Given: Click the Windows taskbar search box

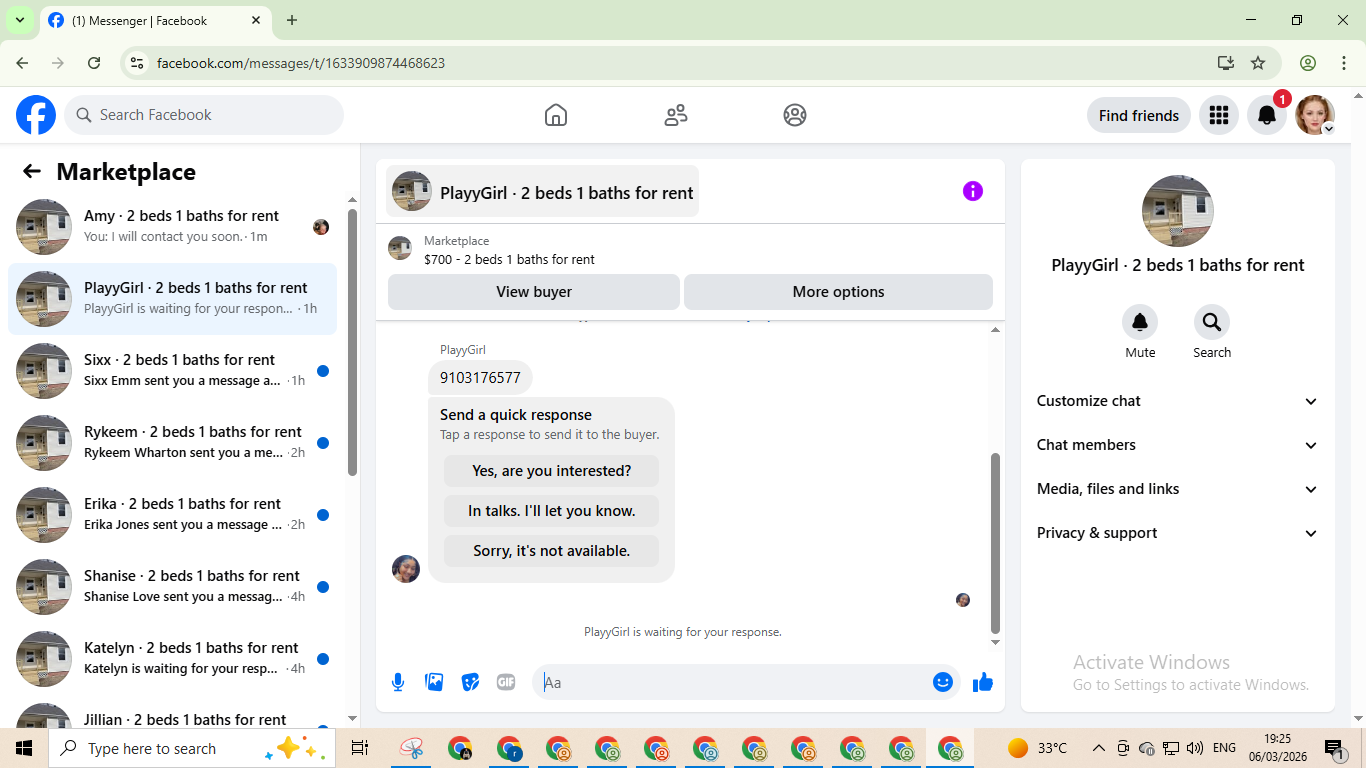Looking at the screenshot, I should 192,748.
